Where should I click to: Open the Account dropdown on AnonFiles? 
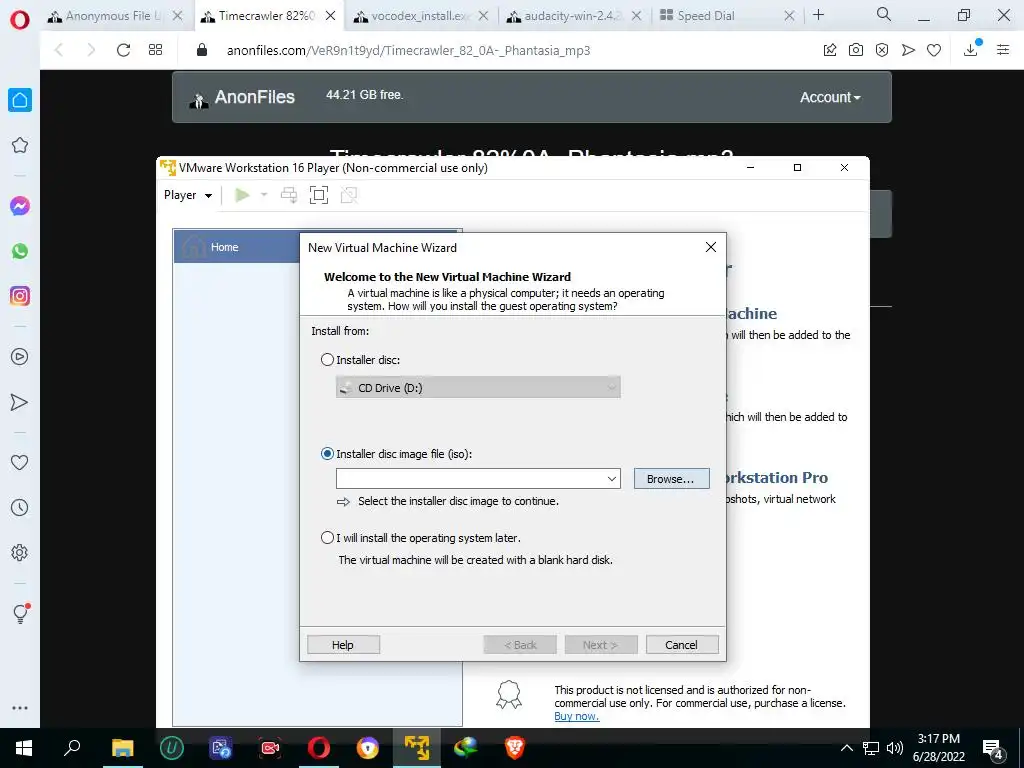pos(830,97)
